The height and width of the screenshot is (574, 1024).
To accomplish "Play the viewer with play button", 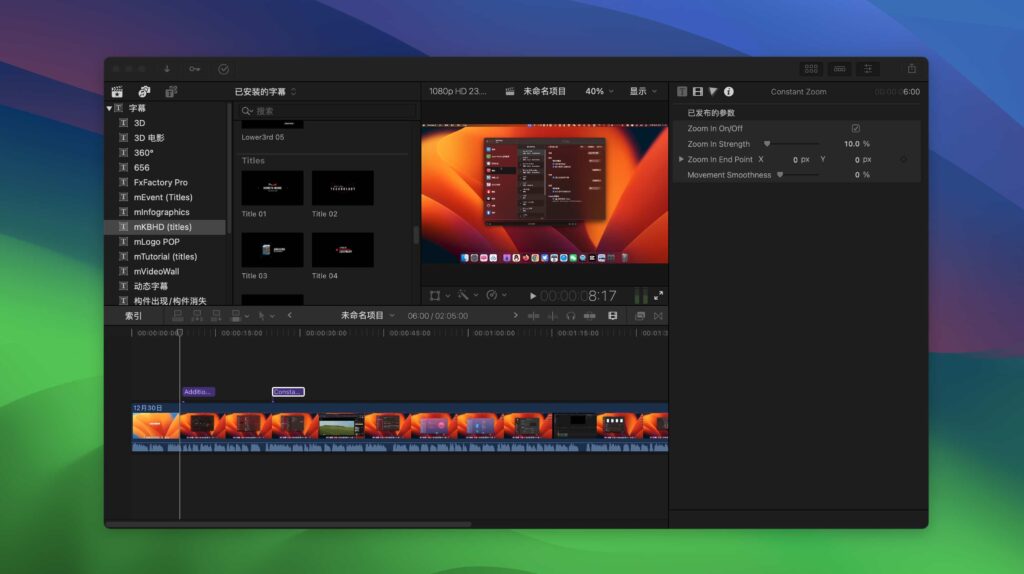I will point(533,296).
